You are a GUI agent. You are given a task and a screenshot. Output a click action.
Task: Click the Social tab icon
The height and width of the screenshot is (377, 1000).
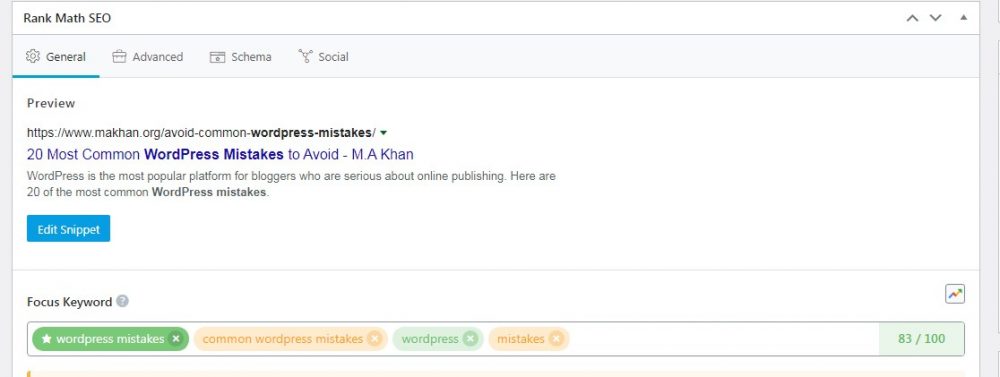305,56
